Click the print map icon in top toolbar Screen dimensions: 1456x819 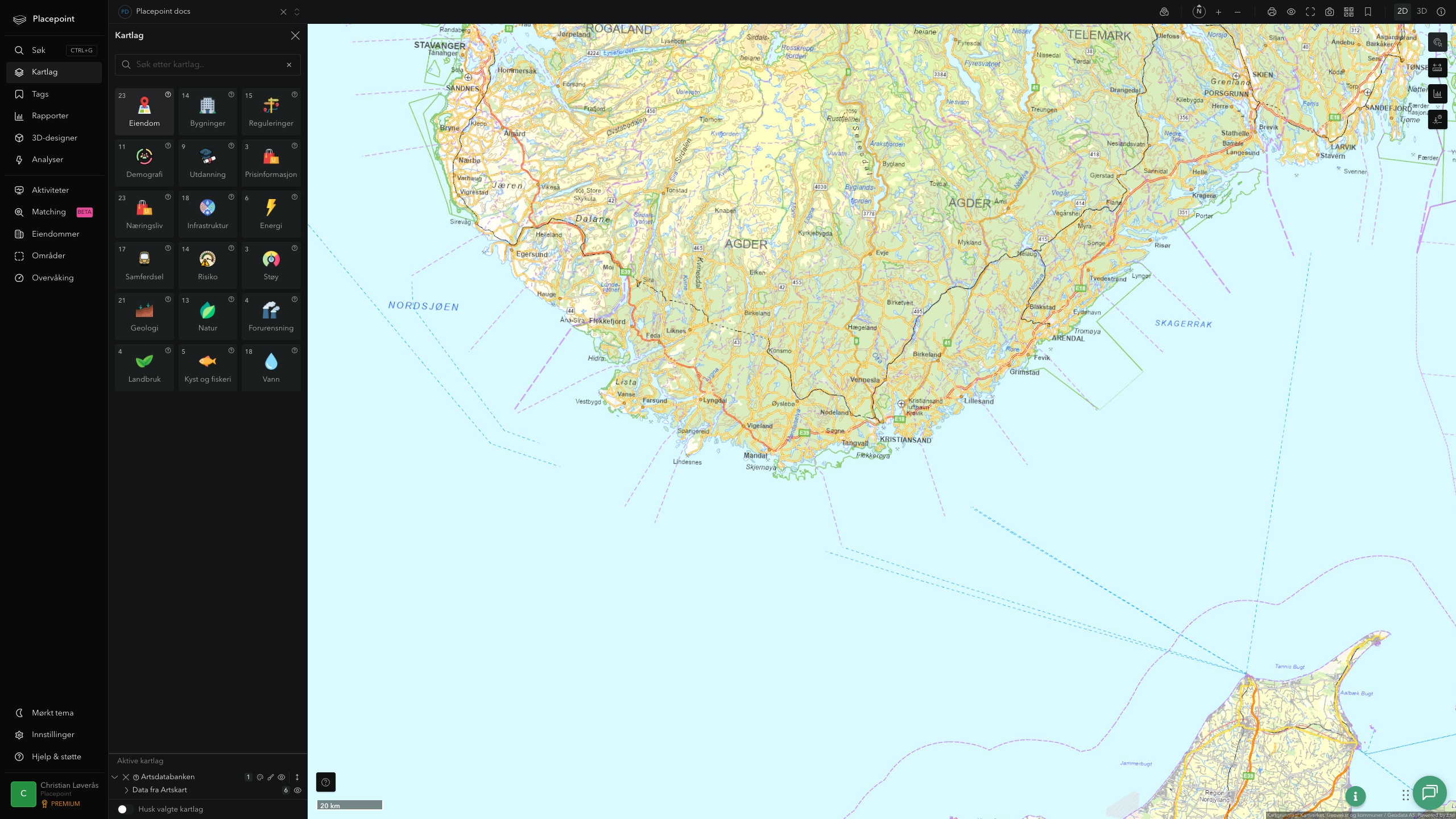coord(1272,11)
